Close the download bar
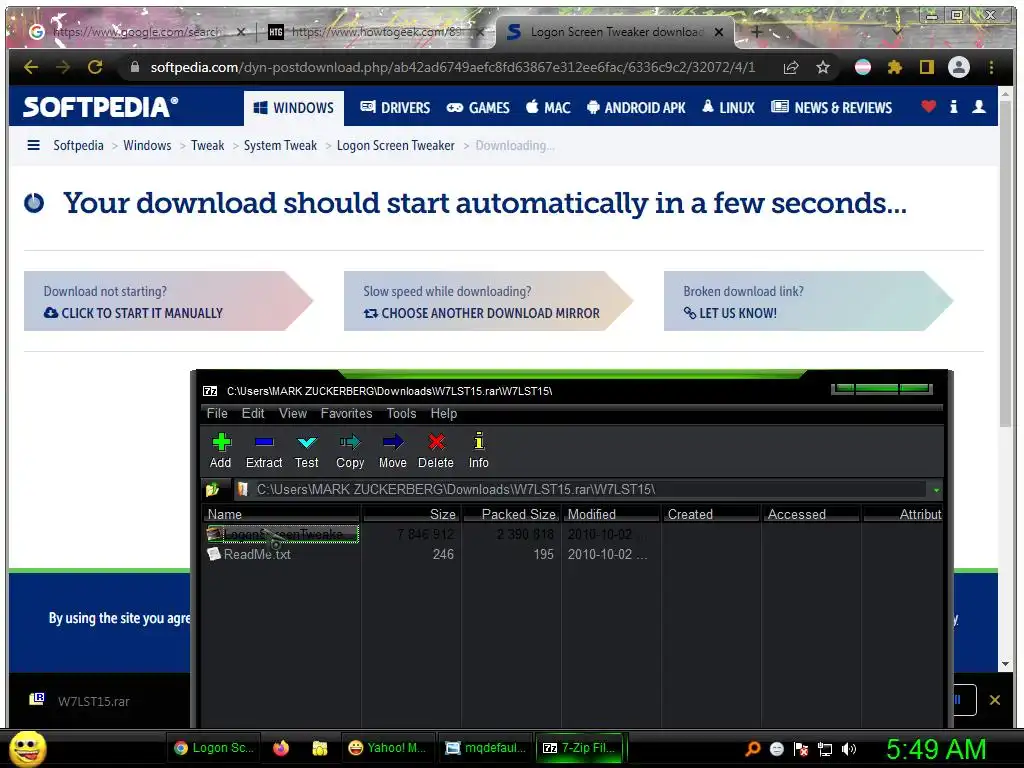Image resolution: width=1024 pixels, height=768 pixels. tap(995, 700)
